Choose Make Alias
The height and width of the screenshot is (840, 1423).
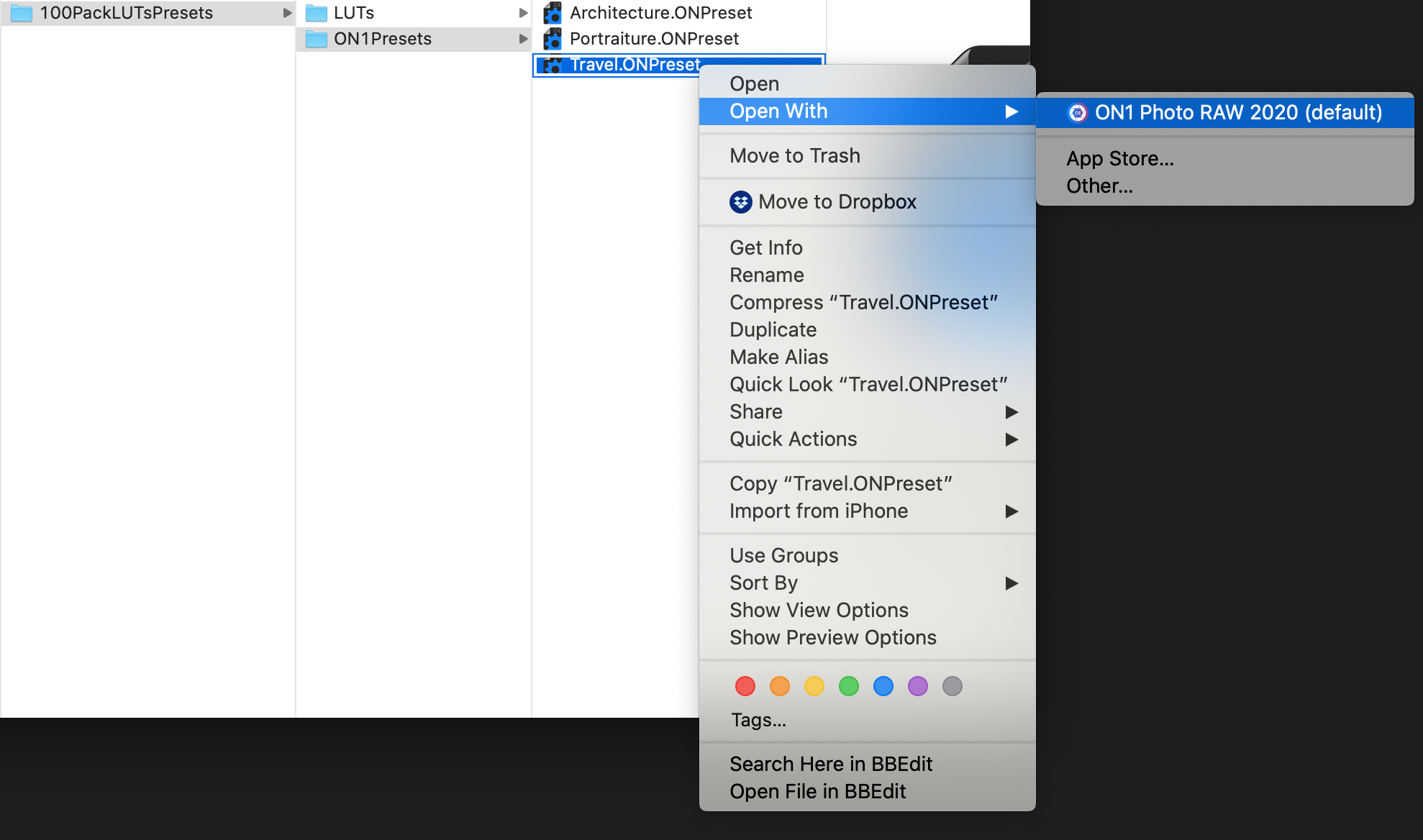coord(868,357)
